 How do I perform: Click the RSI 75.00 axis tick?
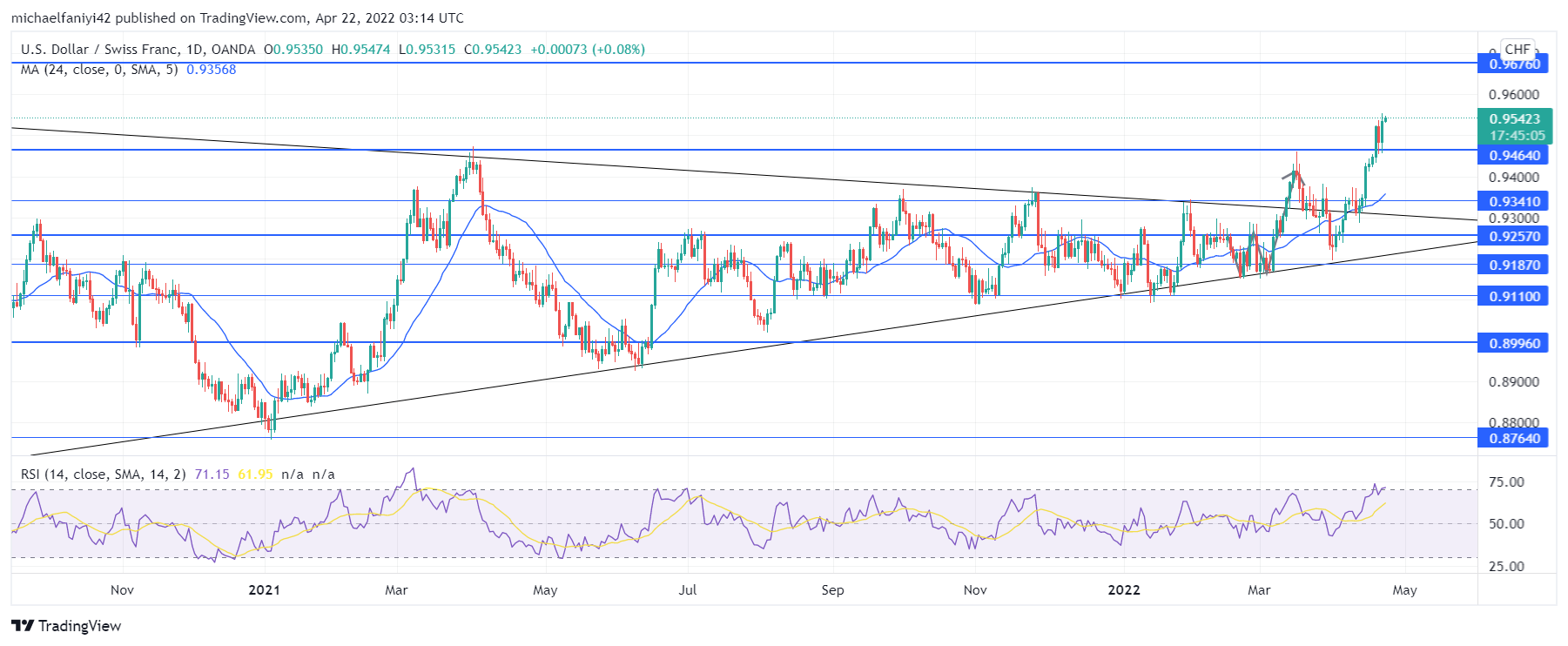(x=1506, y=482)
